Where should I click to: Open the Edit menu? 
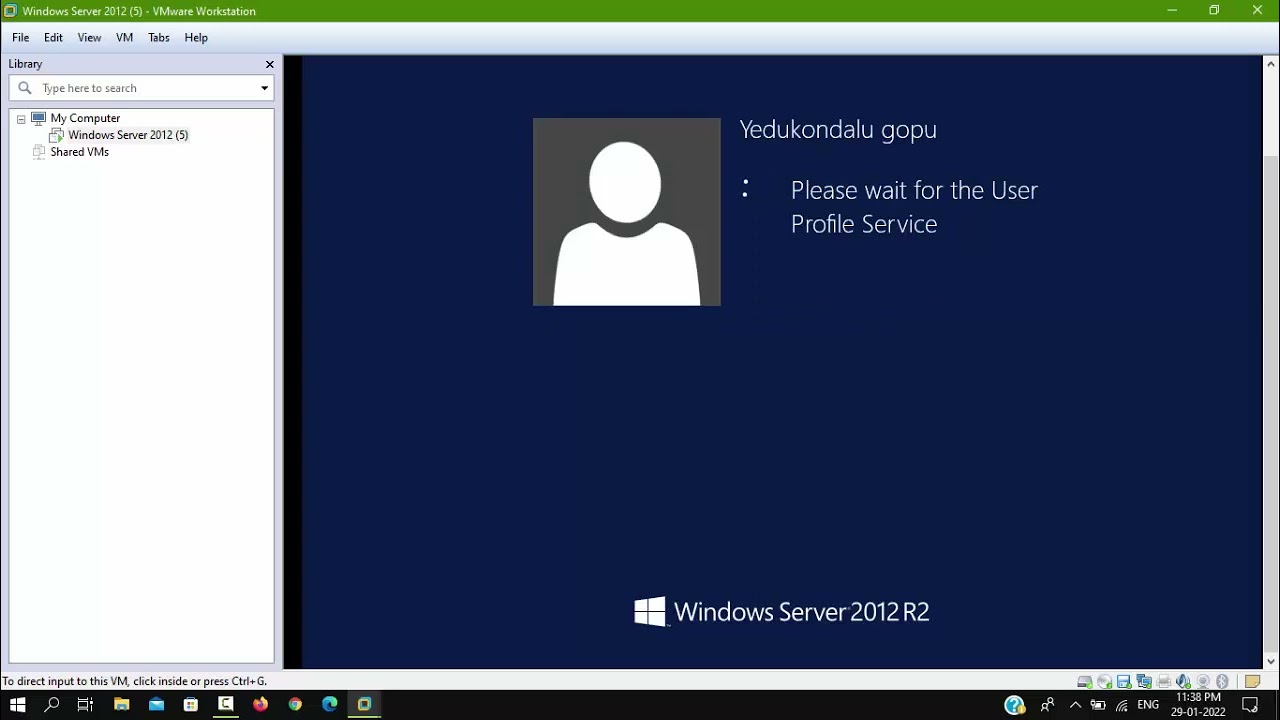pyautogui.click(x=53, y=37)
